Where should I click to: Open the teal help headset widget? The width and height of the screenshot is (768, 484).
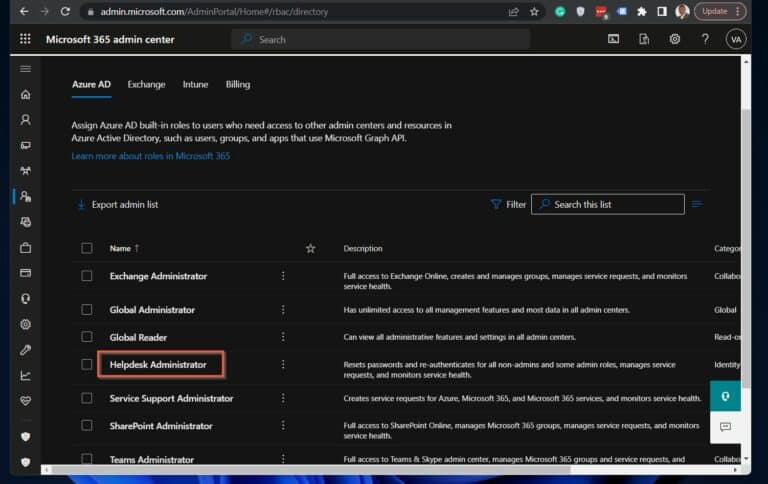(x=725, y=396)
